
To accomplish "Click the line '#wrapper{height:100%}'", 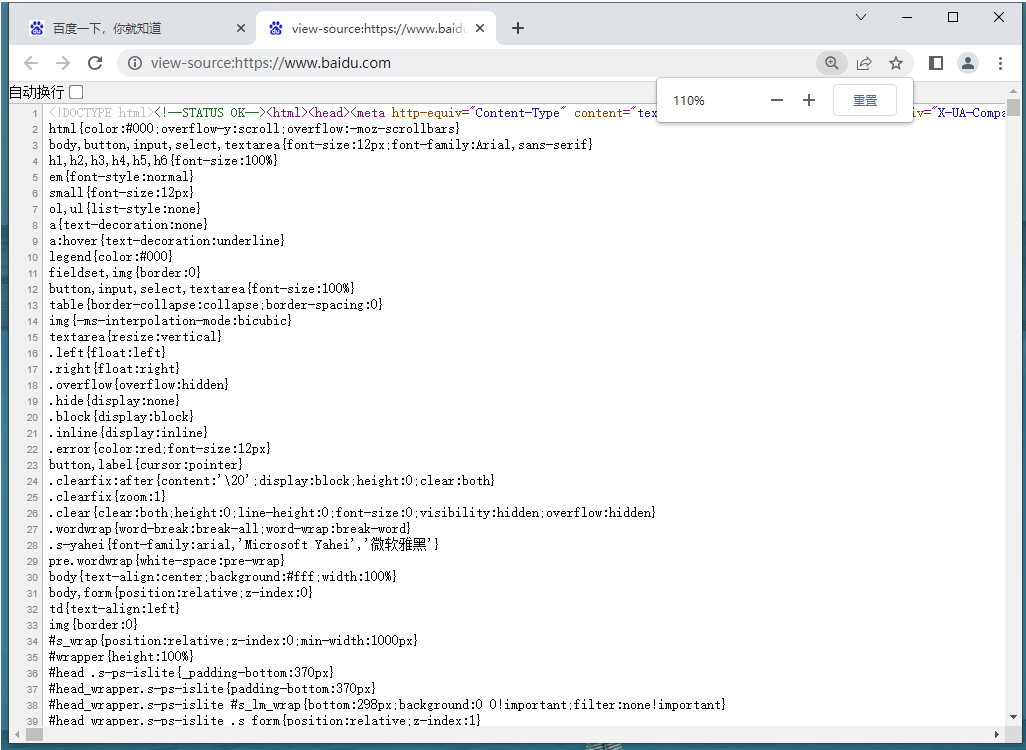I will point(121,656).
